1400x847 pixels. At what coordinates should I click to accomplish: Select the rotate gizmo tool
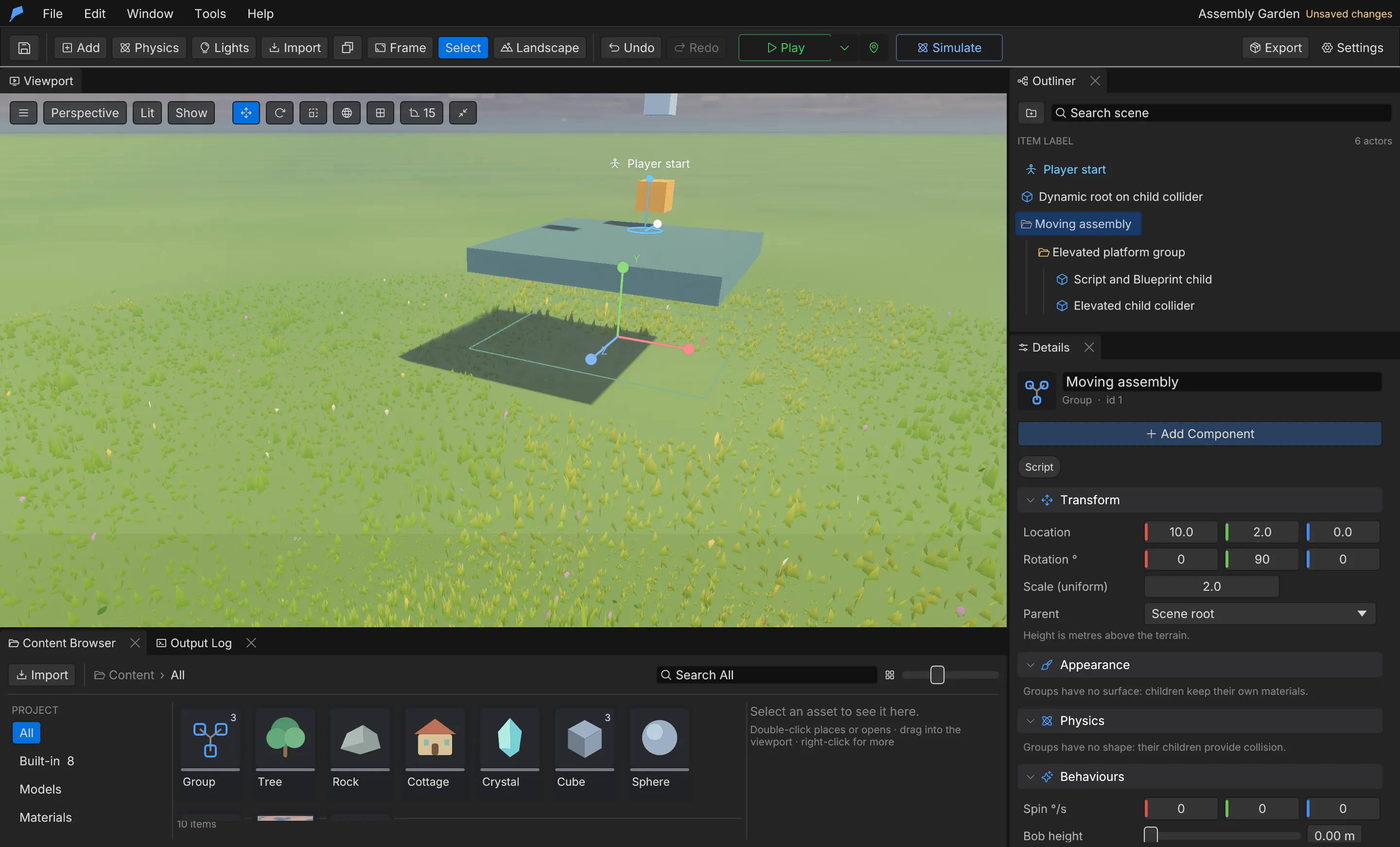(280, 112)
